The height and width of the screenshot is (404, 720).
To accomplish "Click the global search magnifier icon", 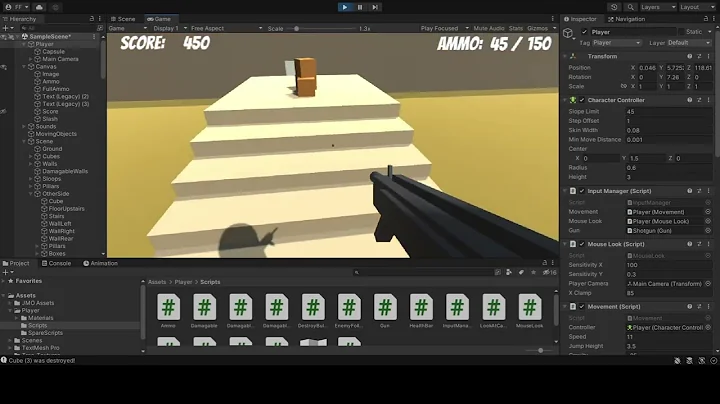I will tap(630, 7).
